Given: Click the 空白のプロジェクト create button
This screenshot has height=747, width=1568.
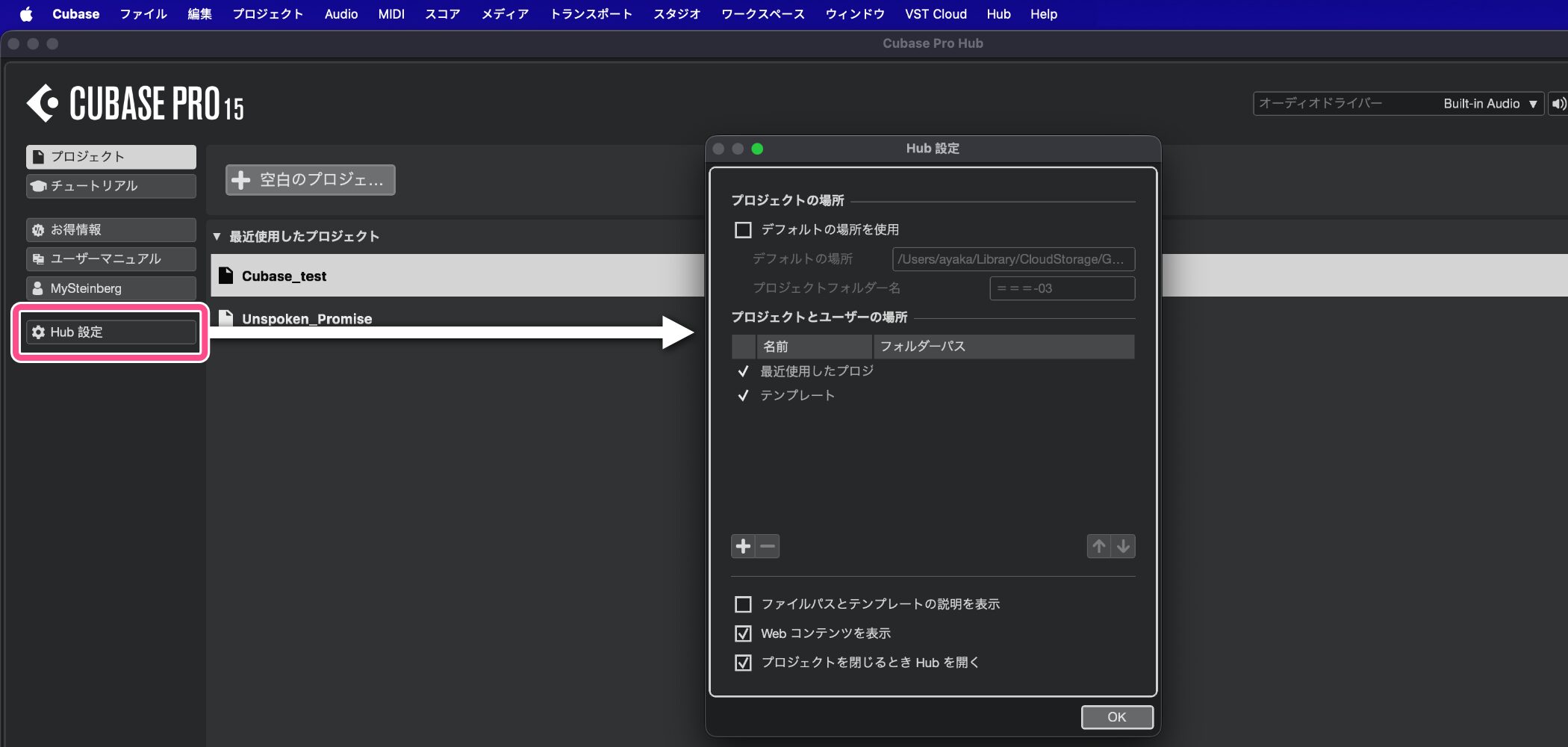Looking at the screenshot, I should click(310, 180).
